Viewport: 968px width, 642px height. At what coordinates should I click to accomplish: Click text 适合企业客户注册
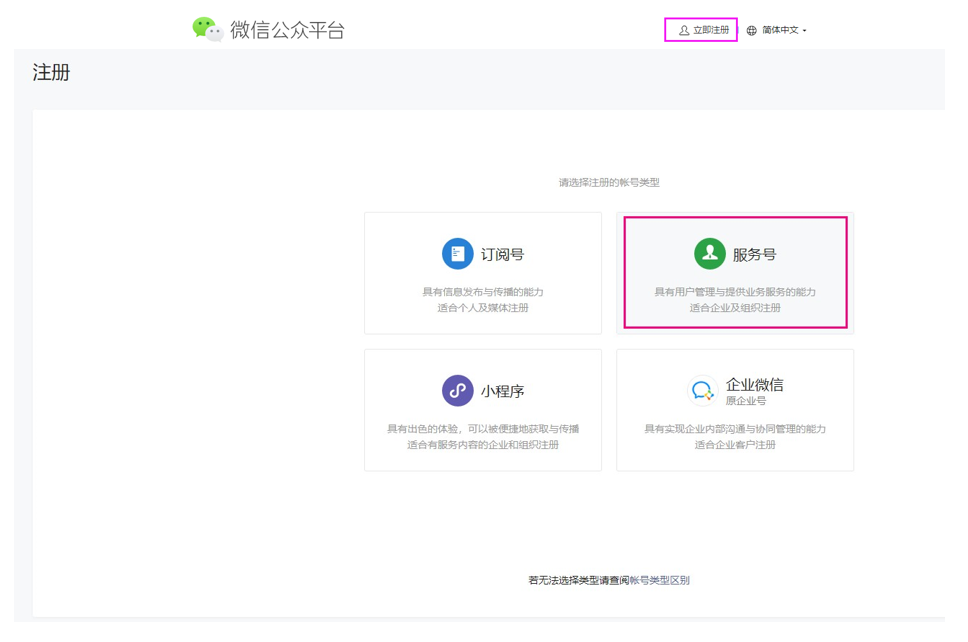tap(735, 445)
